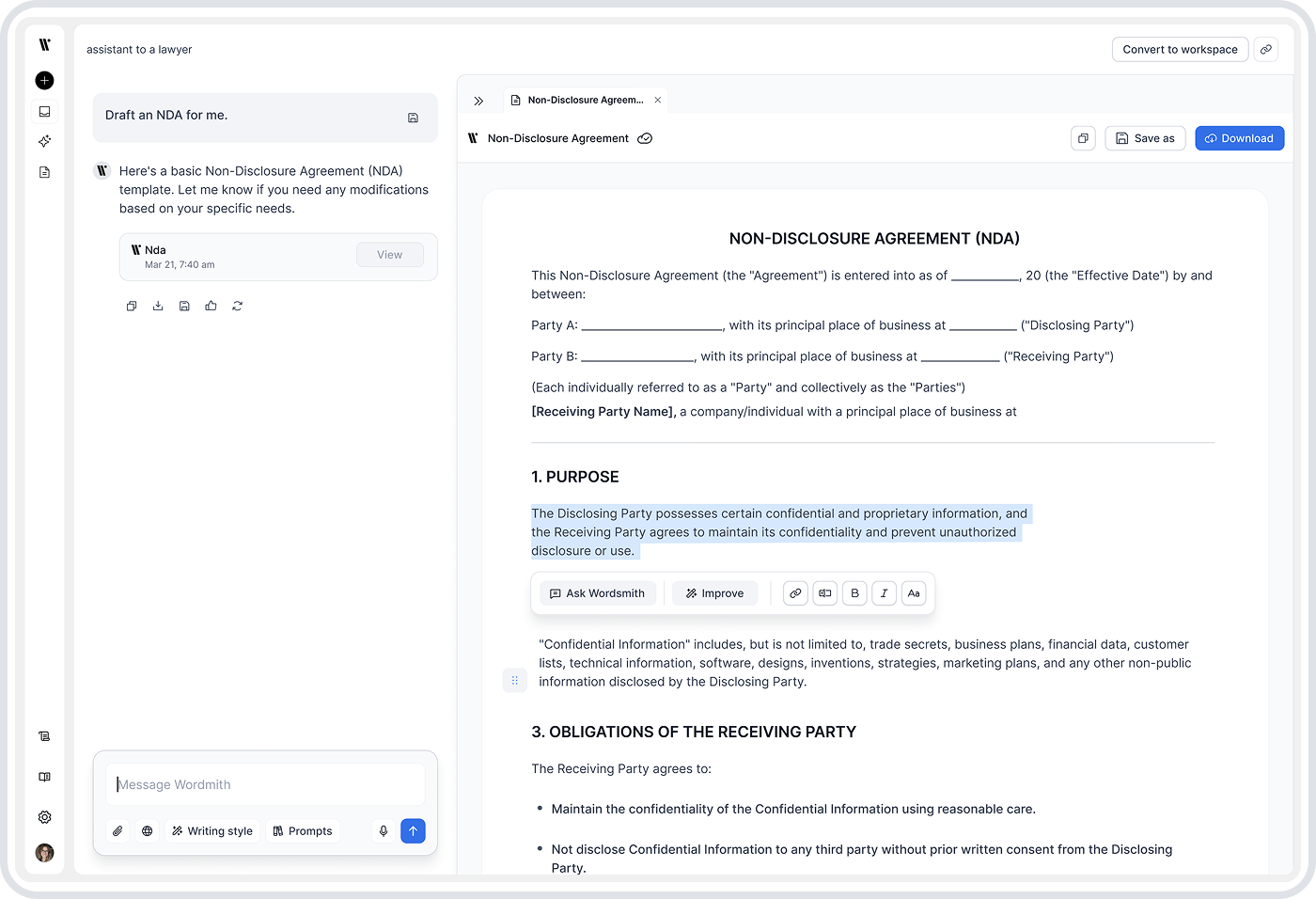Copy the document using the icon beside Save as
This screenshot has width=1316, height=899.
[1083, 138]
